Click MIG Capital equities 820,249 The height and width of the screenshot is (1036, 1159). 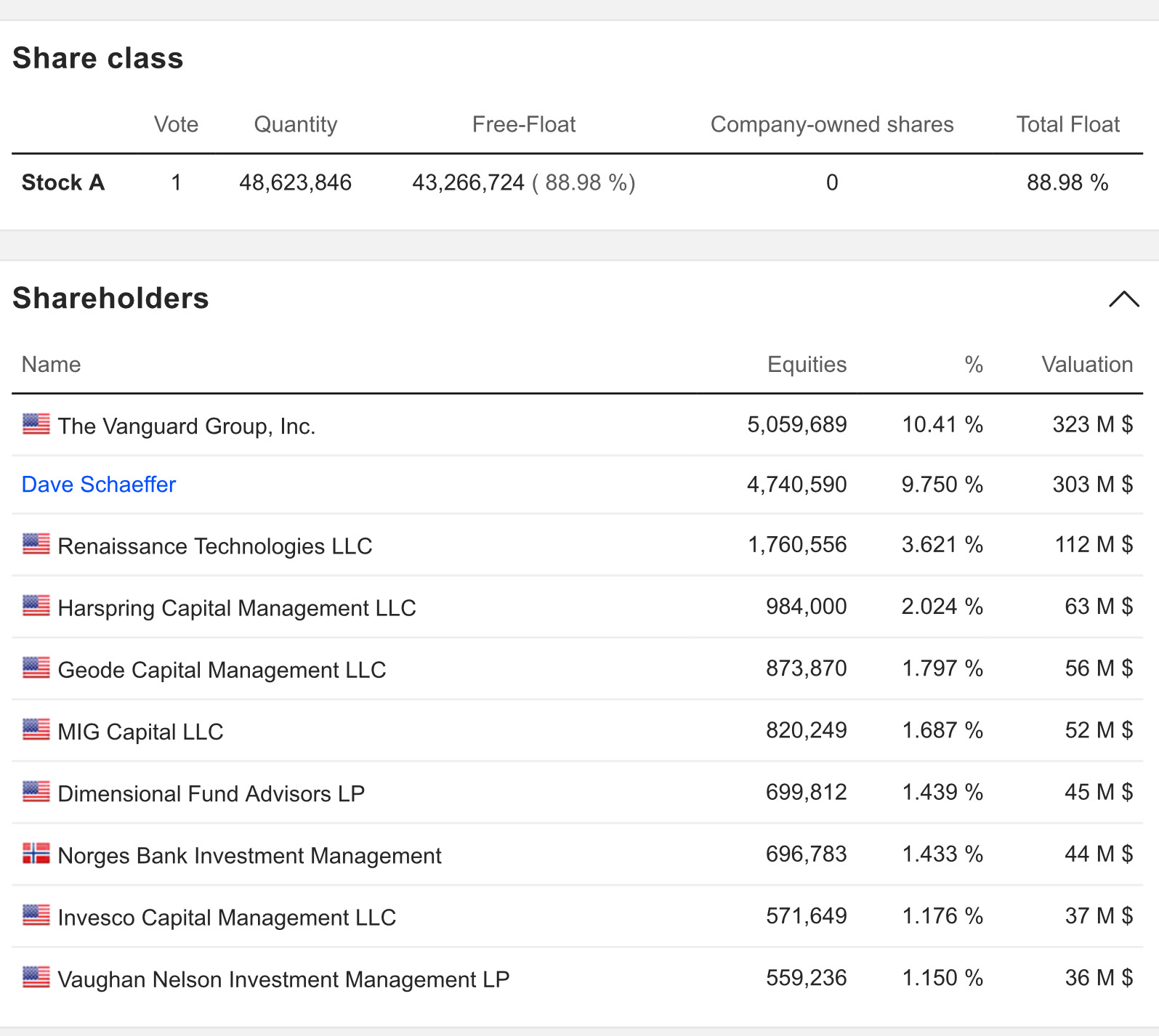tap(807, 730)
